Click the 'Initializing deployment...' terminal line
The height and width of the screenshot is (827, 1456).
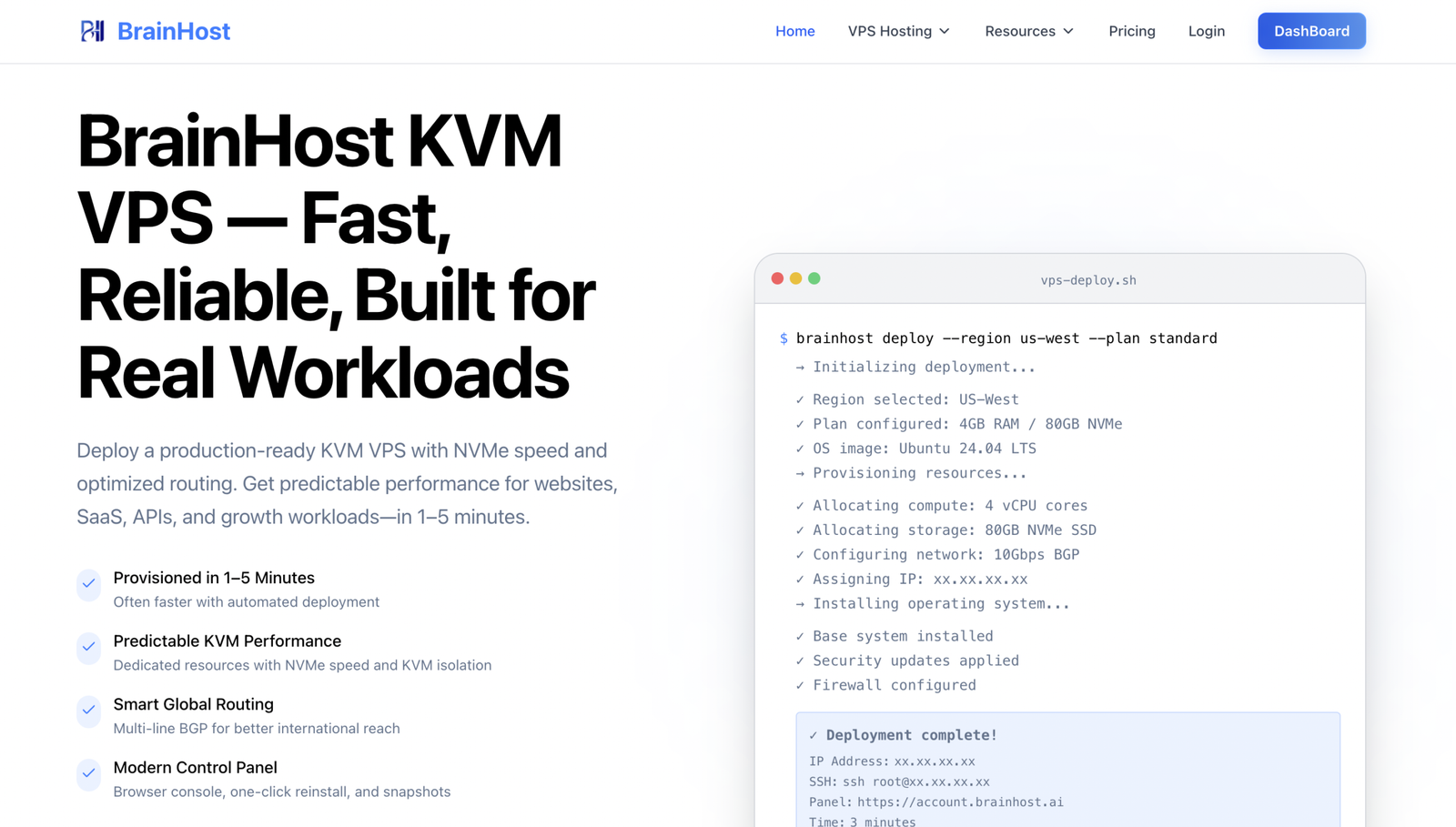915,368
